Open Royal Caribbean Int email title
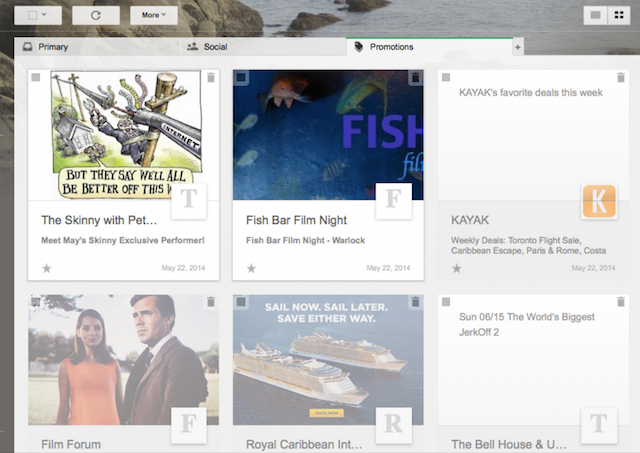Image resolution: width=640 pixels, height=453 pixels. click(x=304, y=444)
